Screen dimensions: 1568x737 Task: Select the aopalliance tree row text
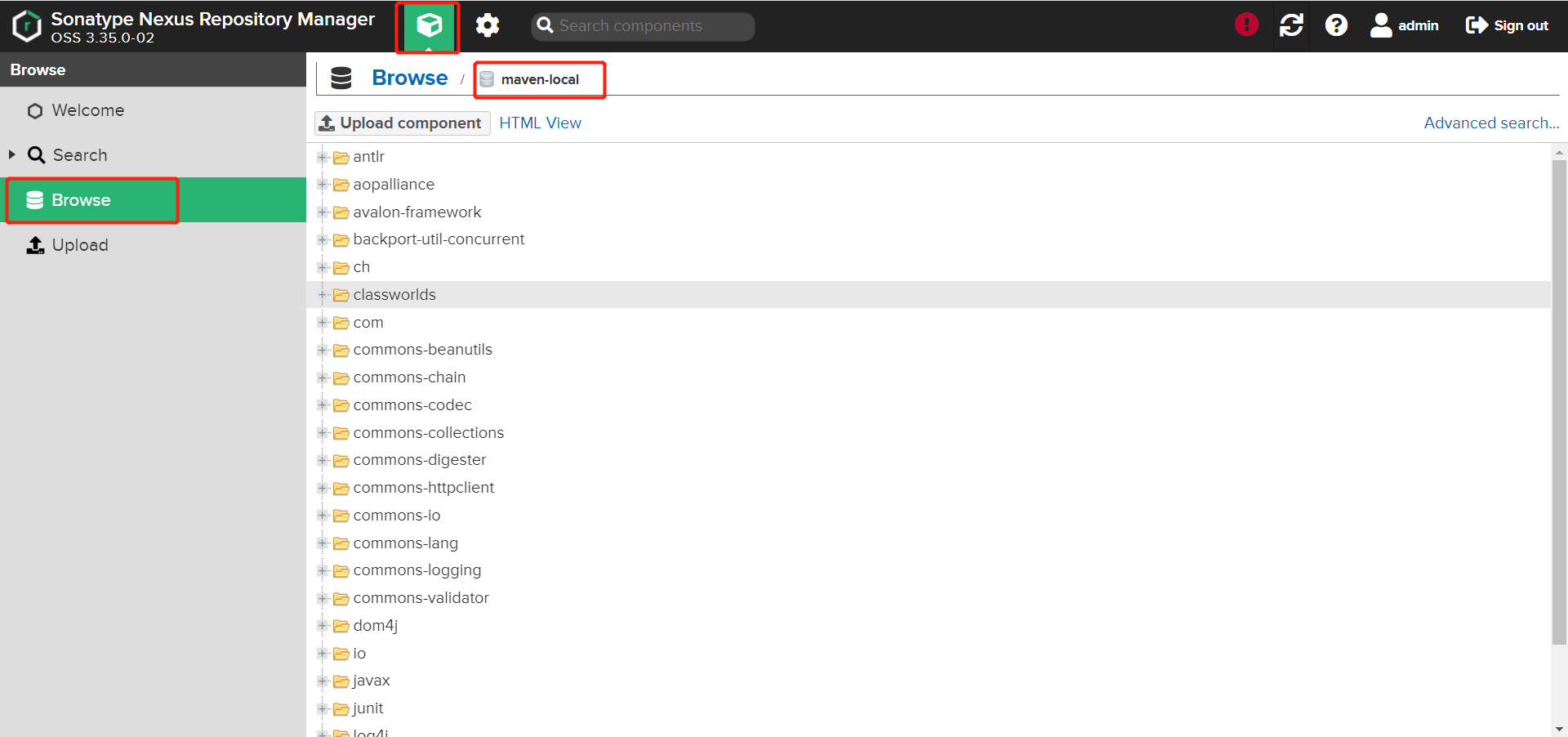394,184
